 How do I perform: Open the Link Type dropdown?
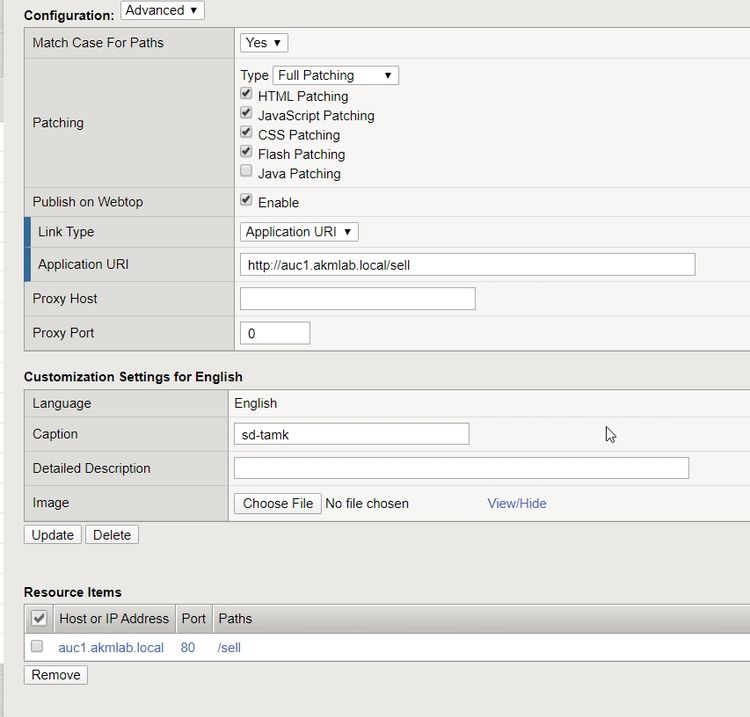[299, 232]
